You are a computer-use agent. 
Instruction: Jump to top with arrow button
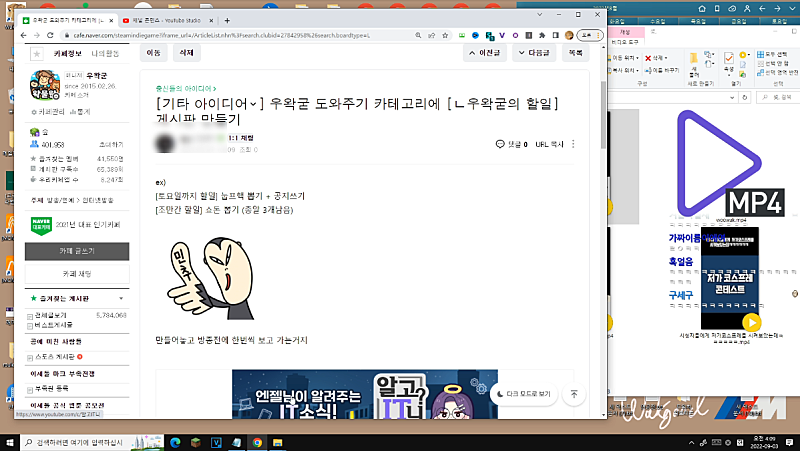tap(573, 394)
